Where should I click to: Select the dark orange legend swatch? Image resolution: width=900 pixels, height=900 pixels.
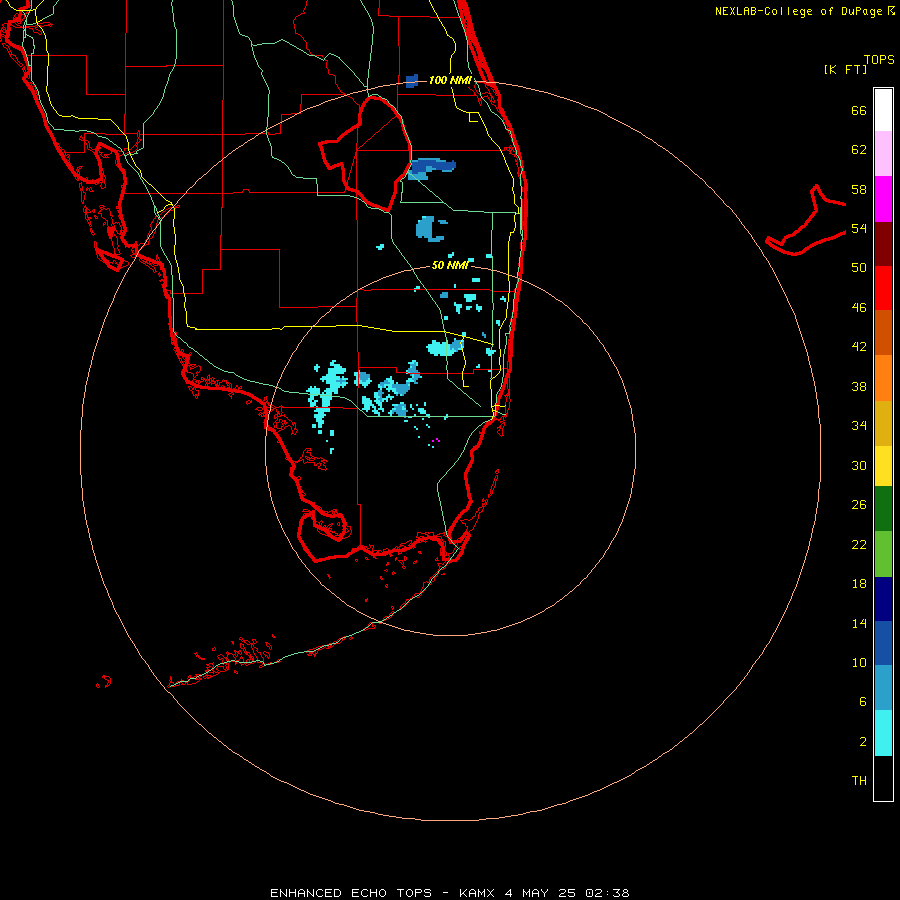(x=883, y=333)
